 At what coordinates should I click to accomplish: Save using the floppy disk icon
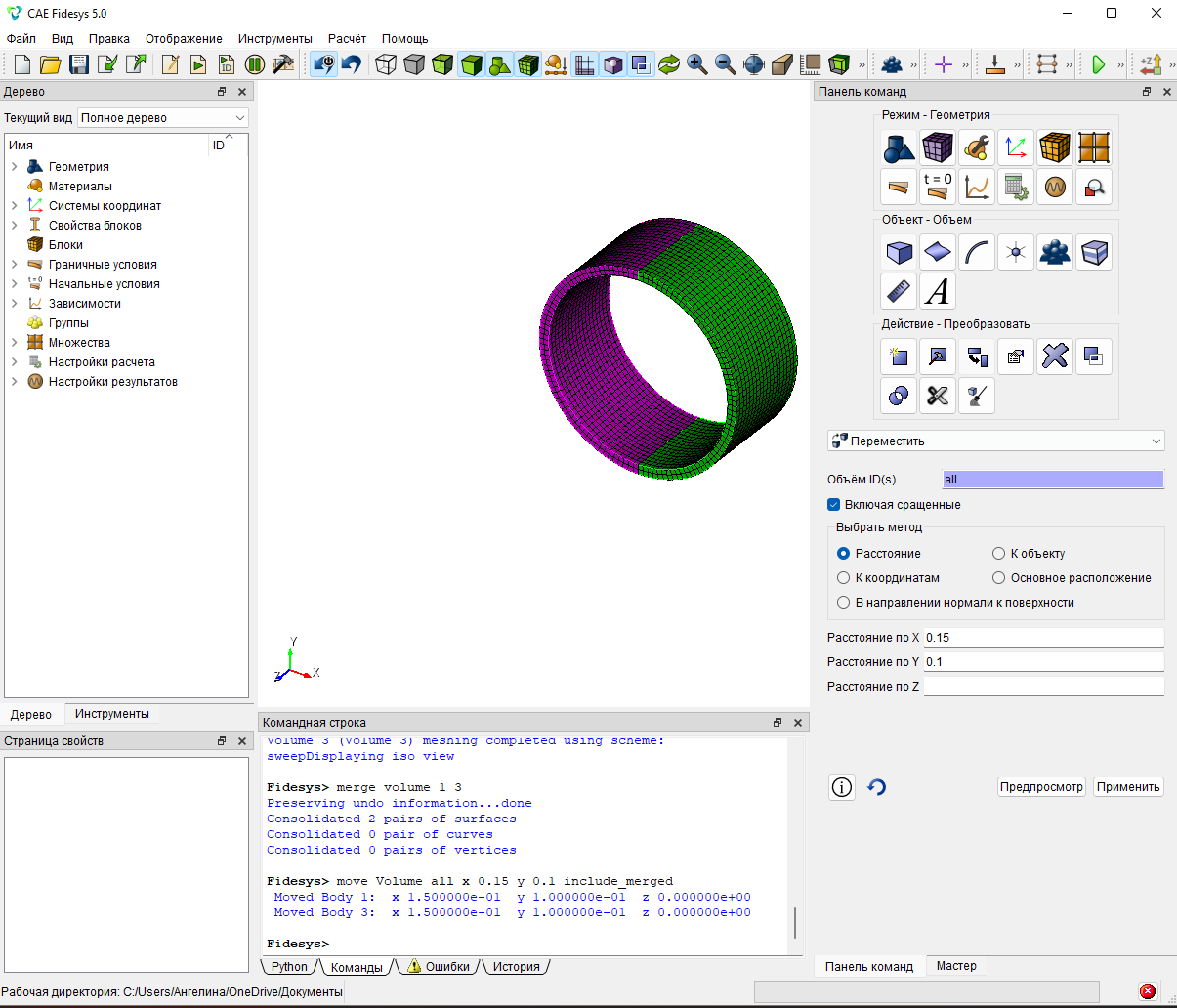pos(79,64)
